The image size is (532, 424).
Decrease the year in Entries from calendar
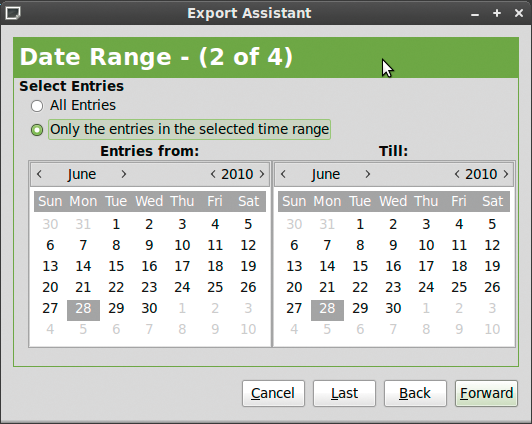[213, 174]
